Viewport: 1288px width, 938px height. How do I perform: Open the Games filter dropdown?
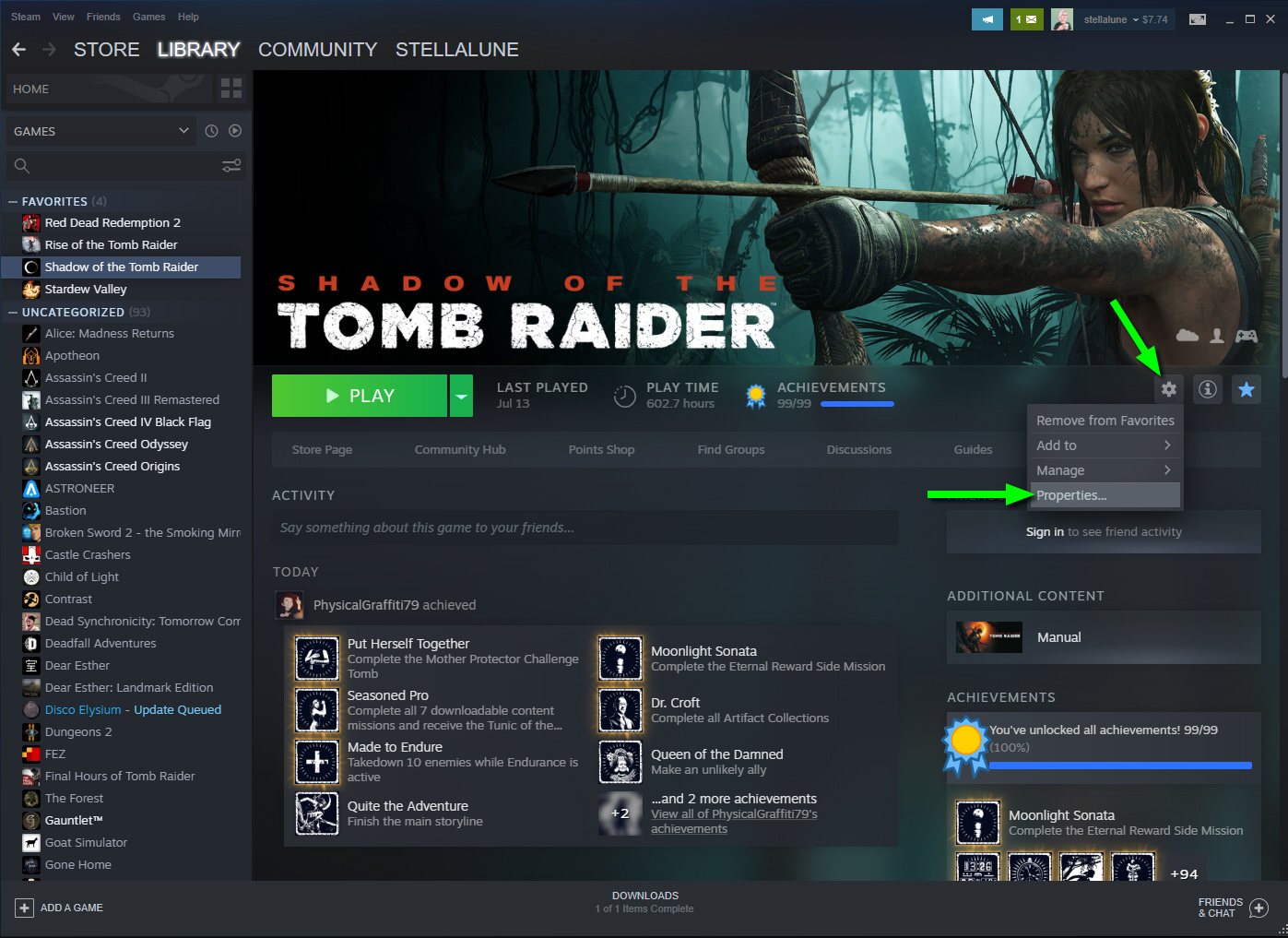[x=101, y=131]
